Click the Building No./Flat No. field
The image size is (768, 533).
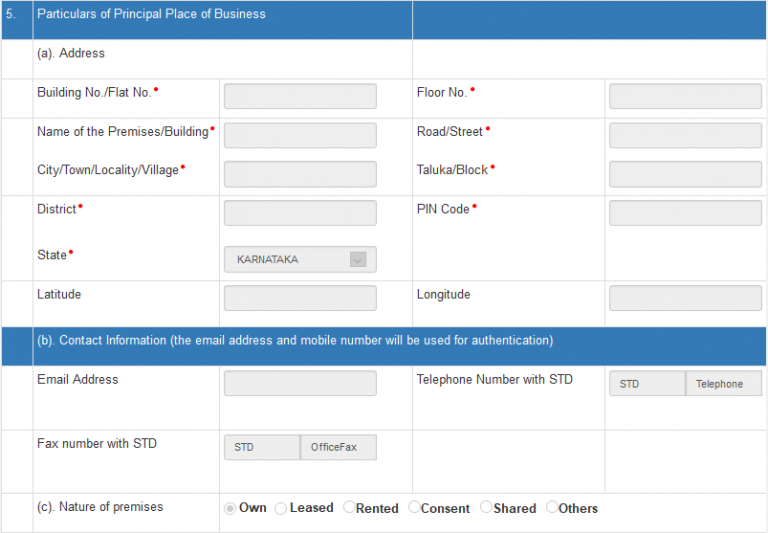300,96
